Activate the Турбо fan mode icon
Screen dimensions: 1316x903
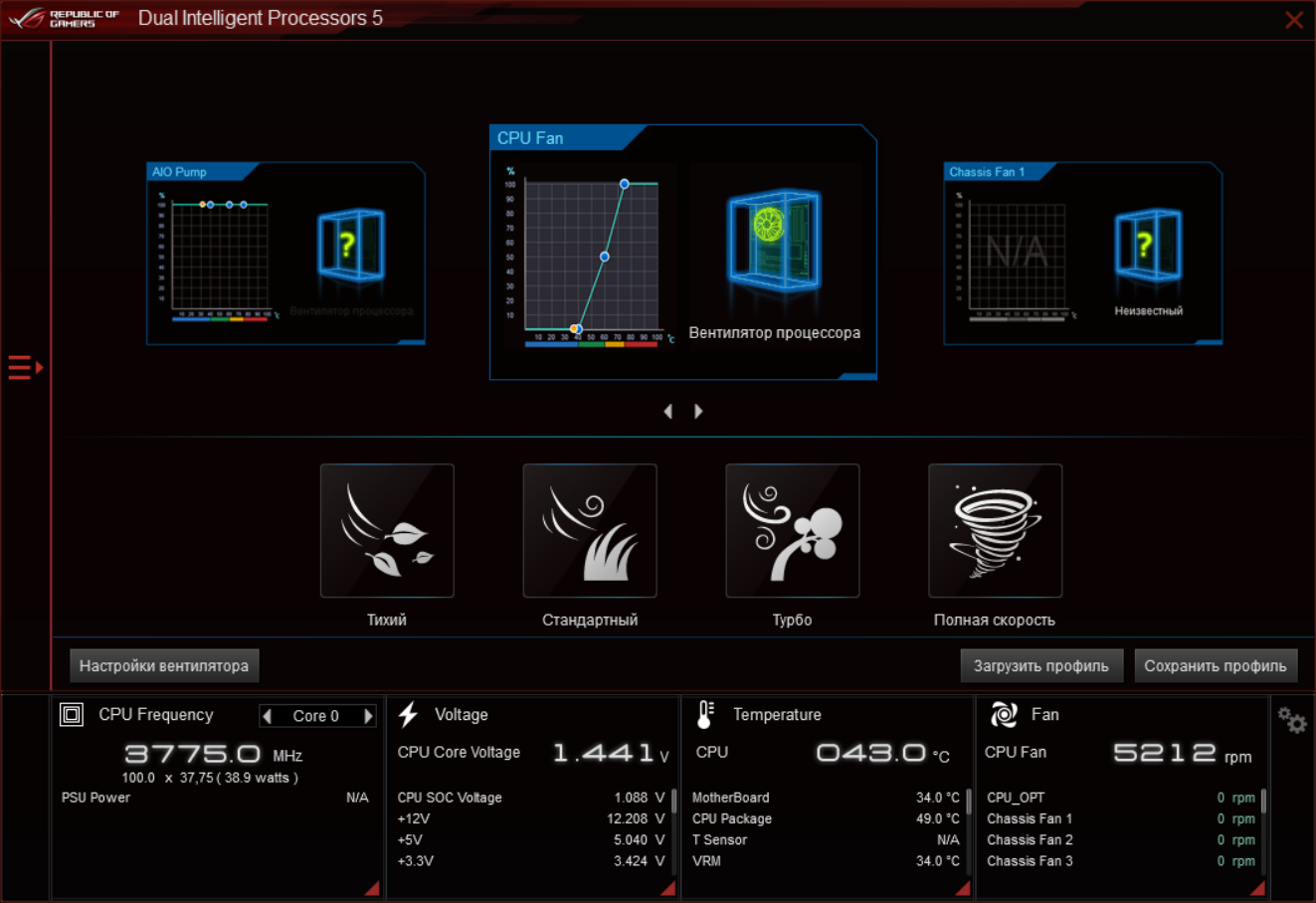click(x=793, y=531)
